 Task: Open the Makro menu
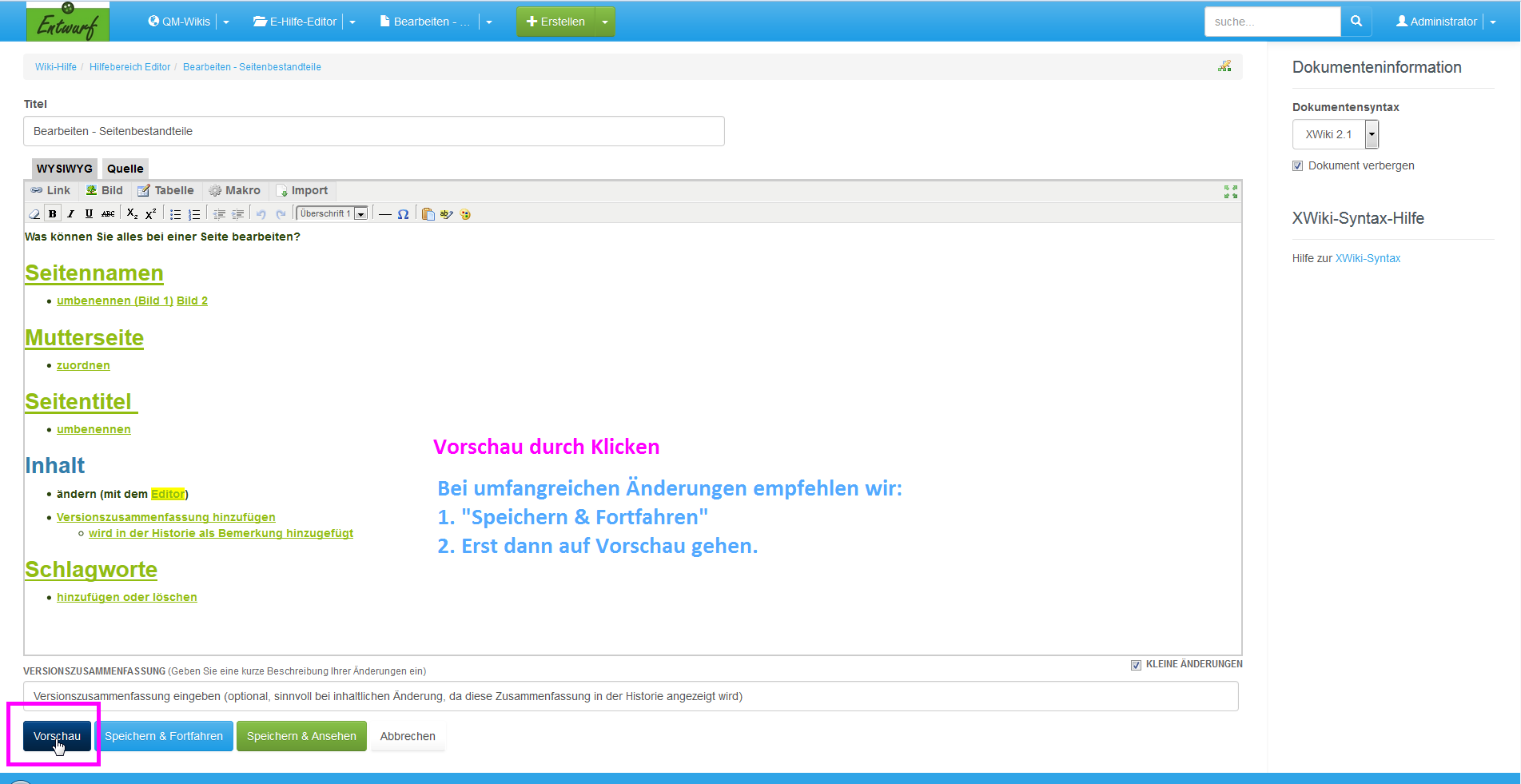point(235,190)
